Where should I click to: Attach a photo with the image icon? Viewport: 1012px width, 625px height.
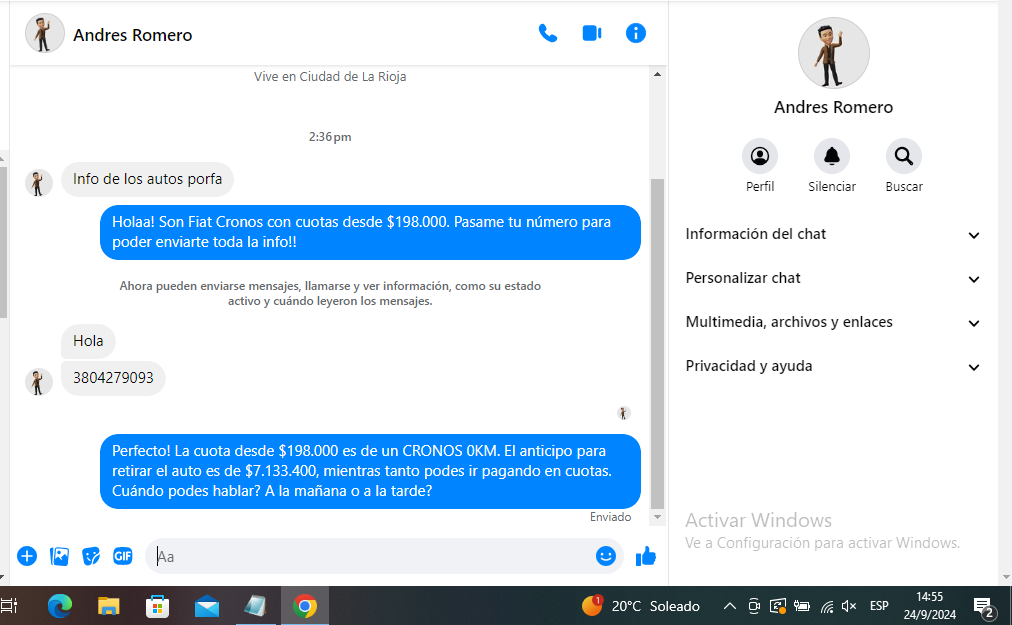tap(59, 556)
